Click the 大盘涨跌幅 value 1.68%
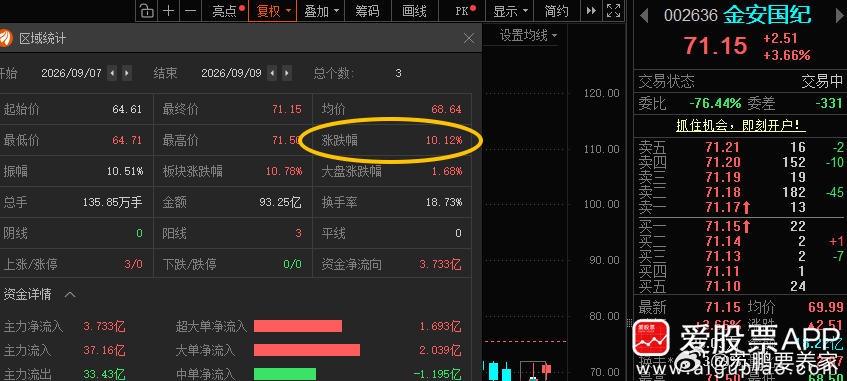 pyautogui.click(x=446, y=172)
